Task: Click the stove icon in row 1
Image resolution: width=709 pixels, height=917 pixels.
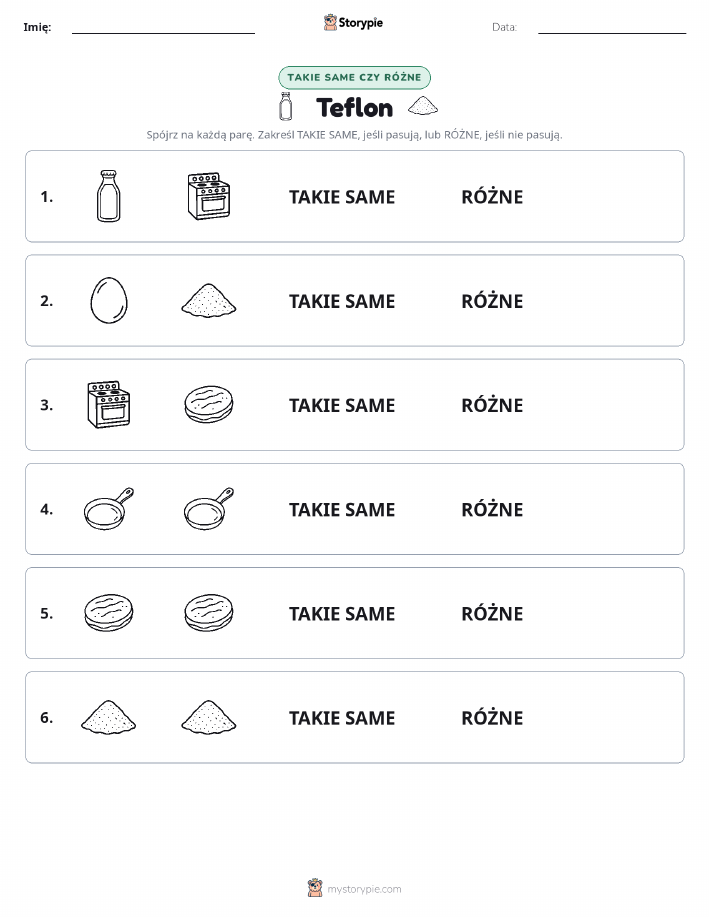Action: coord(209,196)
